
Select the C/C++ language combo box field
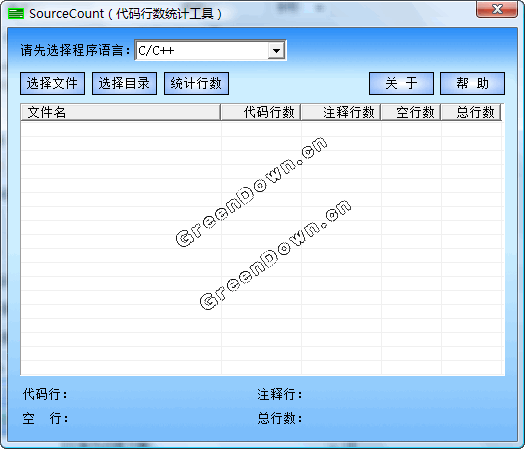tap(210, 51)
